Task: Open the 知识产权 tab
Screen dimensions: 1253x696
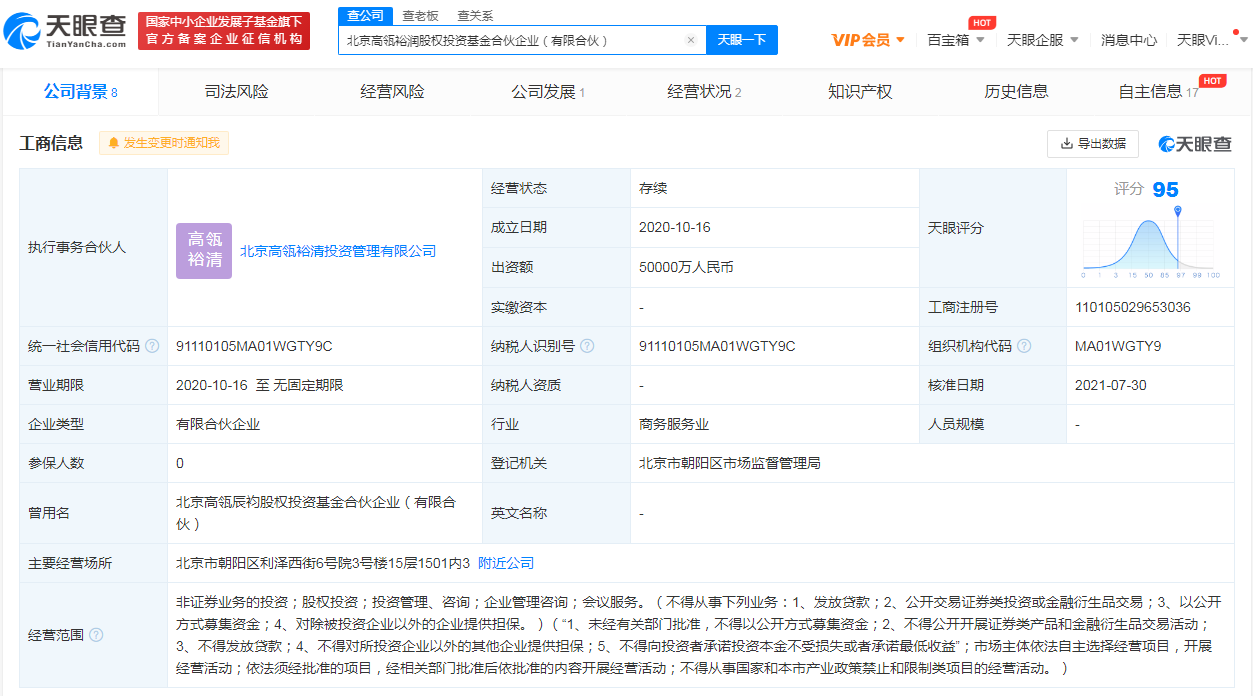Action: point(860,92)
